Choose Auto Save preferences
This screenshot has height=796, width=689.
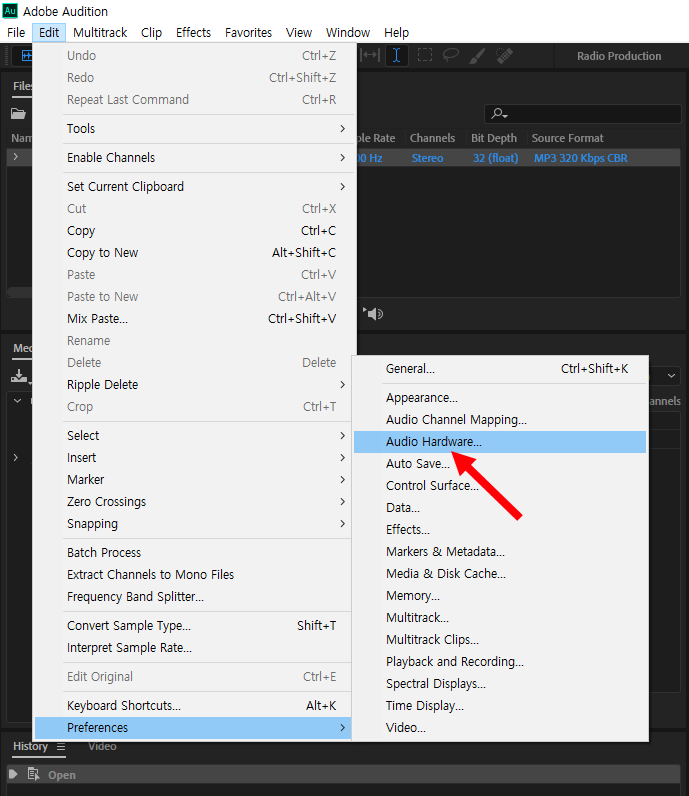click(500, 463)
